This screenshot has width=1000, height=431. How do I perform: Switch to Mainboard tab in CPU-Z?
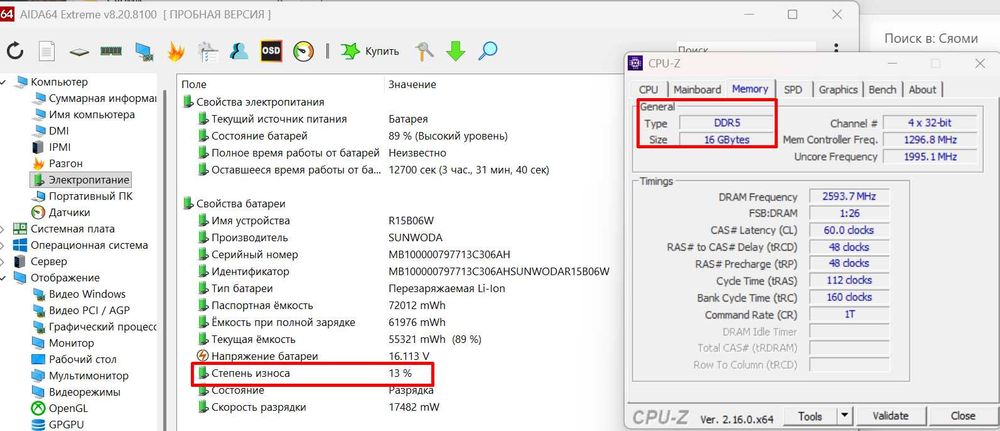point(697,90)
